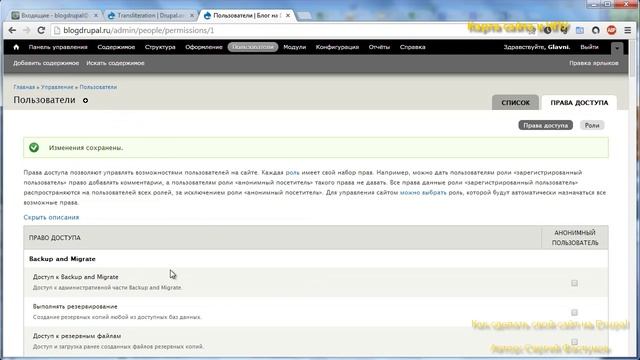Open Оформление in admin menu
This screenshot has height=360, width=640.
tap(204, 47)
